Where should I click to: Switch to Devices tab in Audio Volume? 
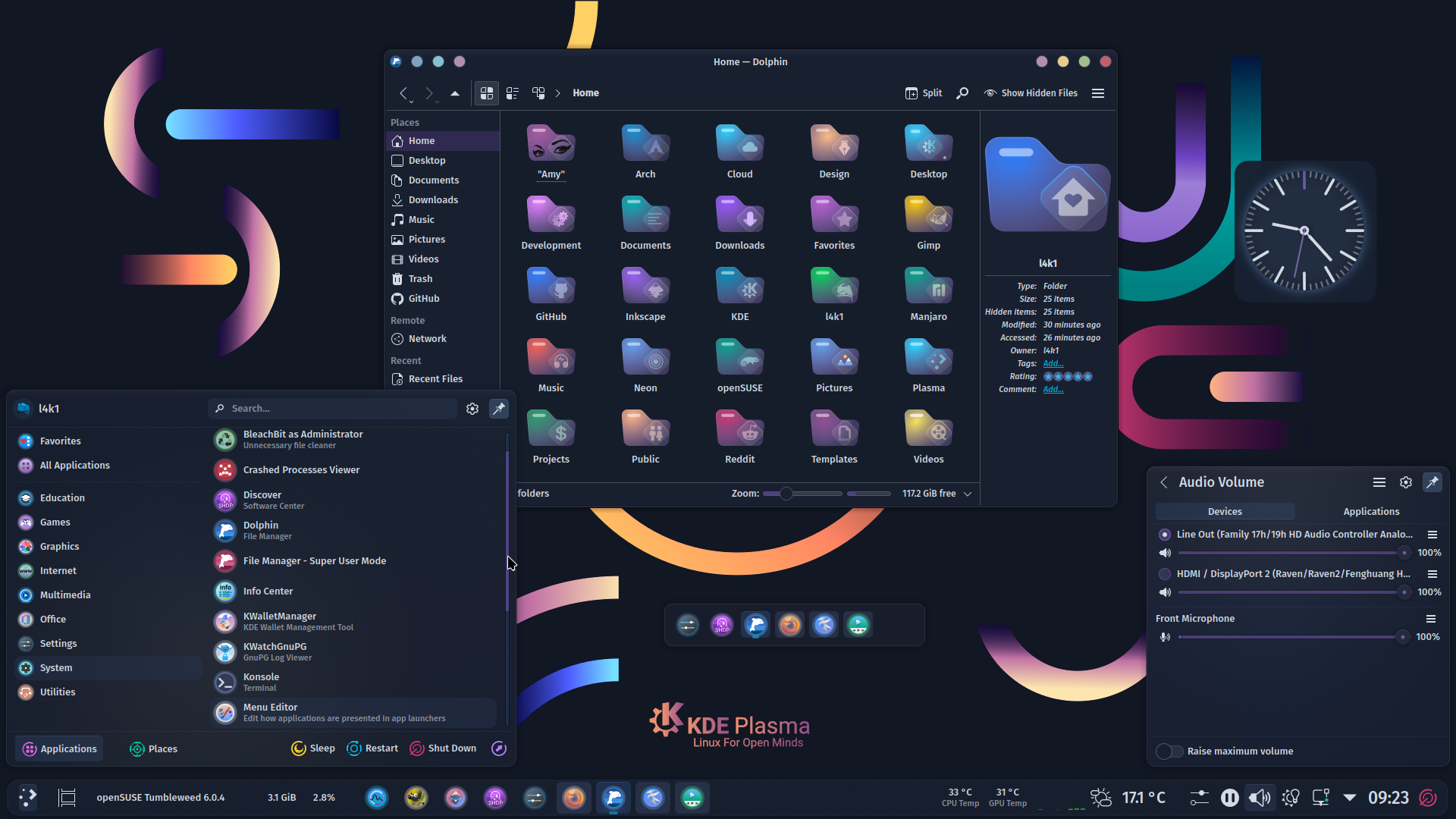pyautogui.click(x=1225, y=512)
